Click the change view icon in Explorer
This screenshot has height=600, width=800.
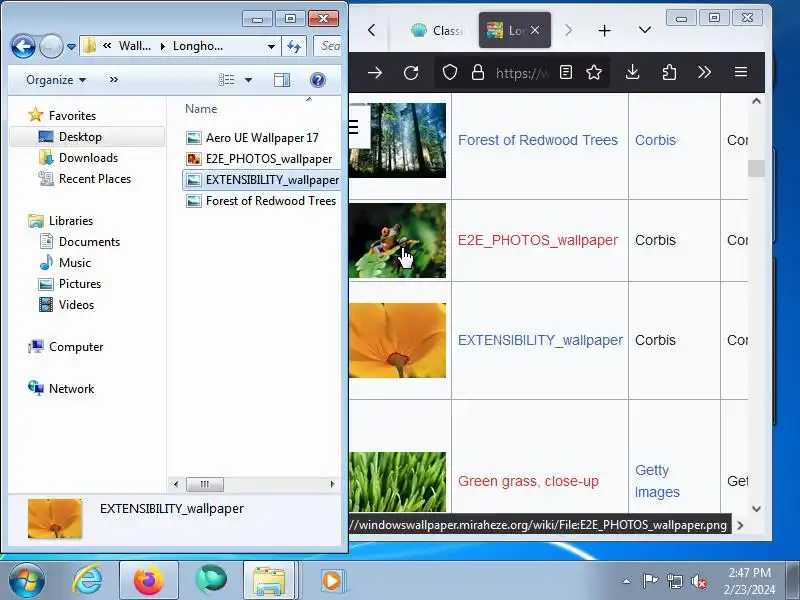point(227,80)
